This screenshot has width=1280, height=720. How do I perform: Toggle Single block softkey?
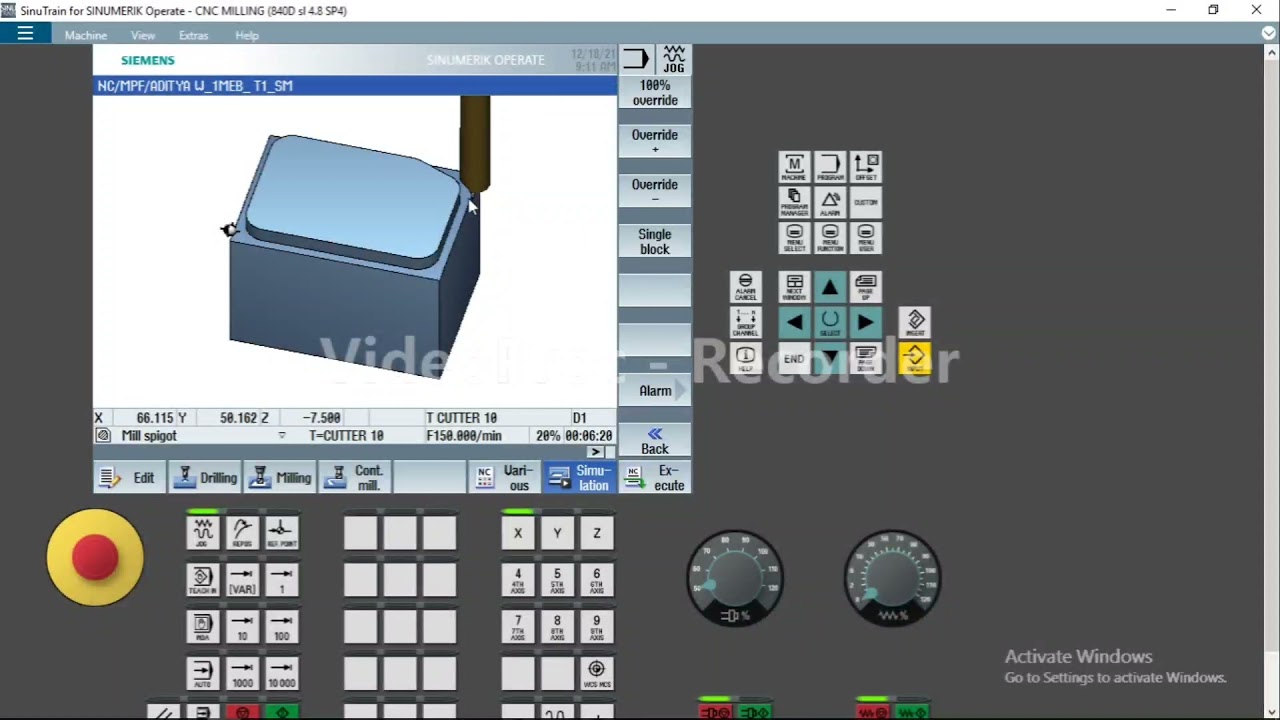tap(655, 241)
